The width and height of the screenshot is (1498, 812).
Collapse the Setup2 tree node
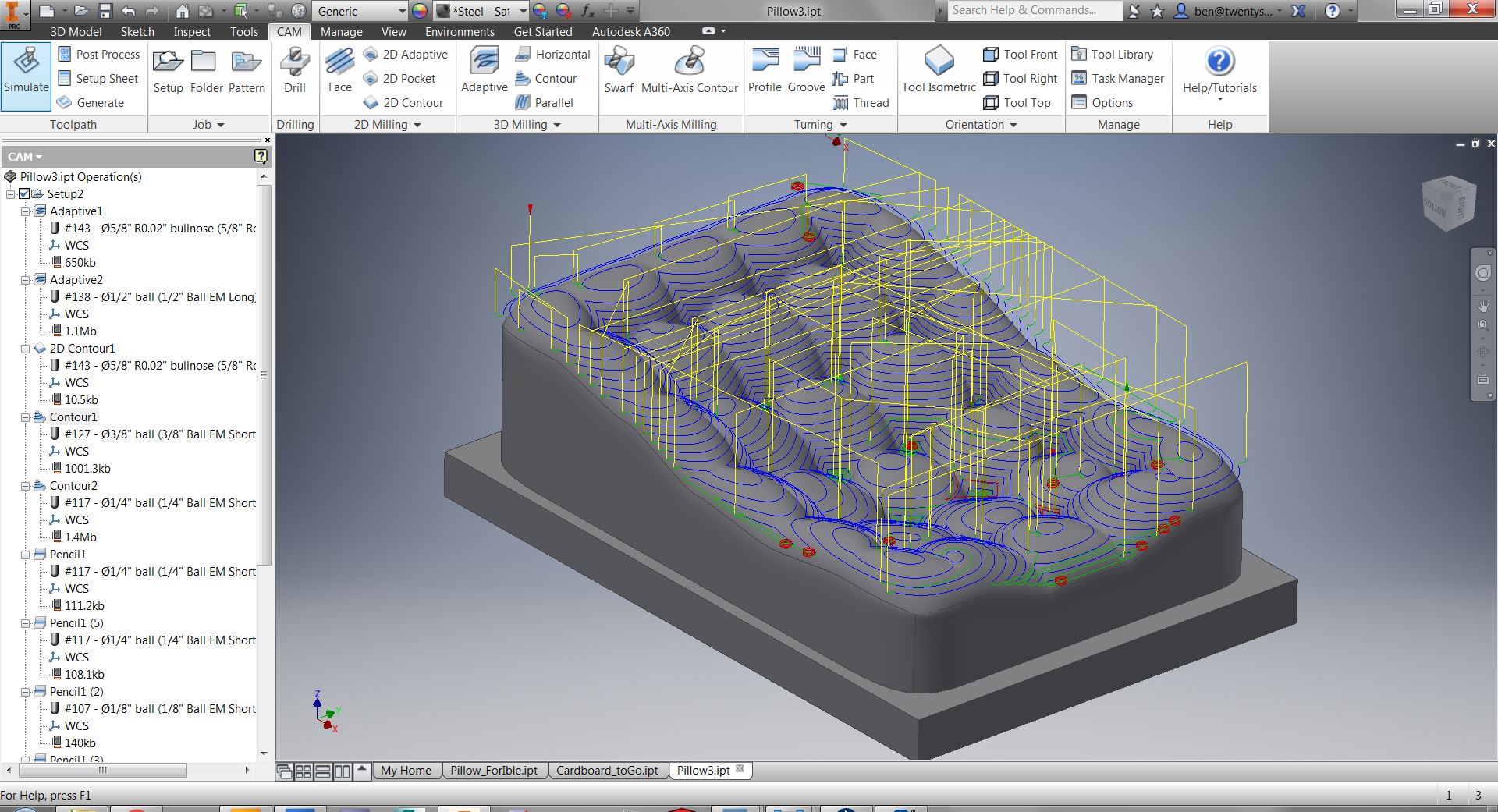(11, 194)
